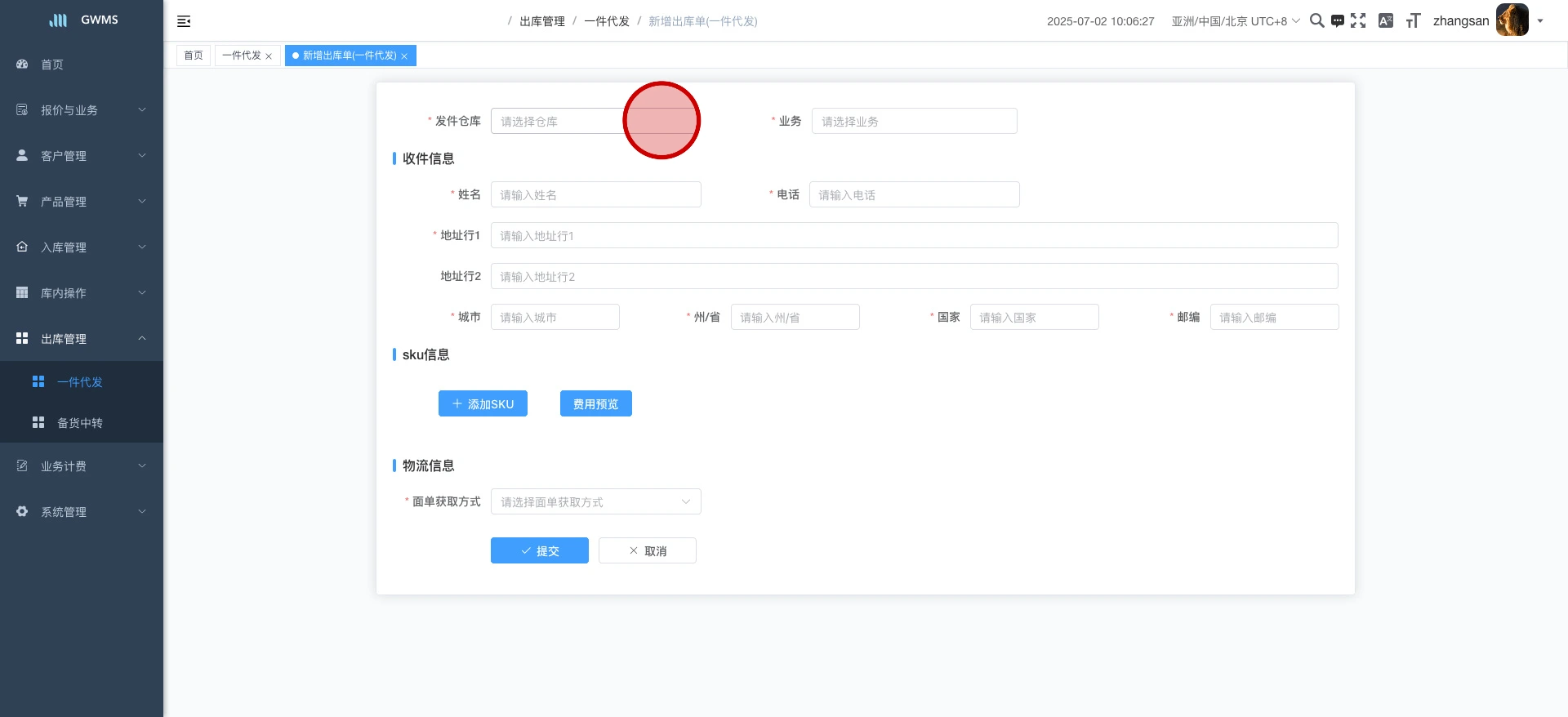Image resolution: width=1568 pixels, height=717 pixels.
Task: Open the language translation icon
Action: pyautogui.click(x=1385, y=21)
